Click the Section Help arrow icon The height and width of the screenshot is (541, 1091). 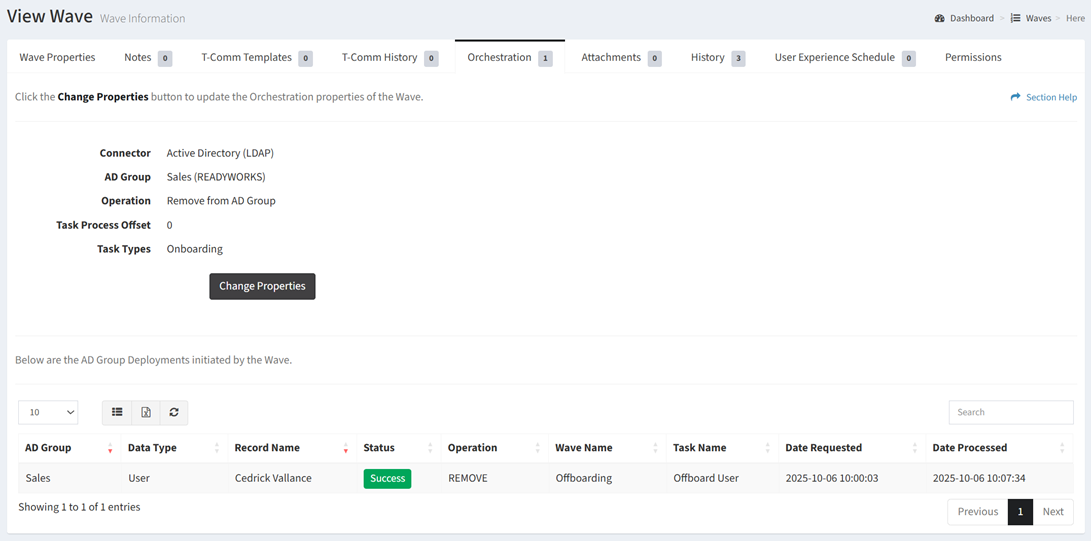(1015, 97)
